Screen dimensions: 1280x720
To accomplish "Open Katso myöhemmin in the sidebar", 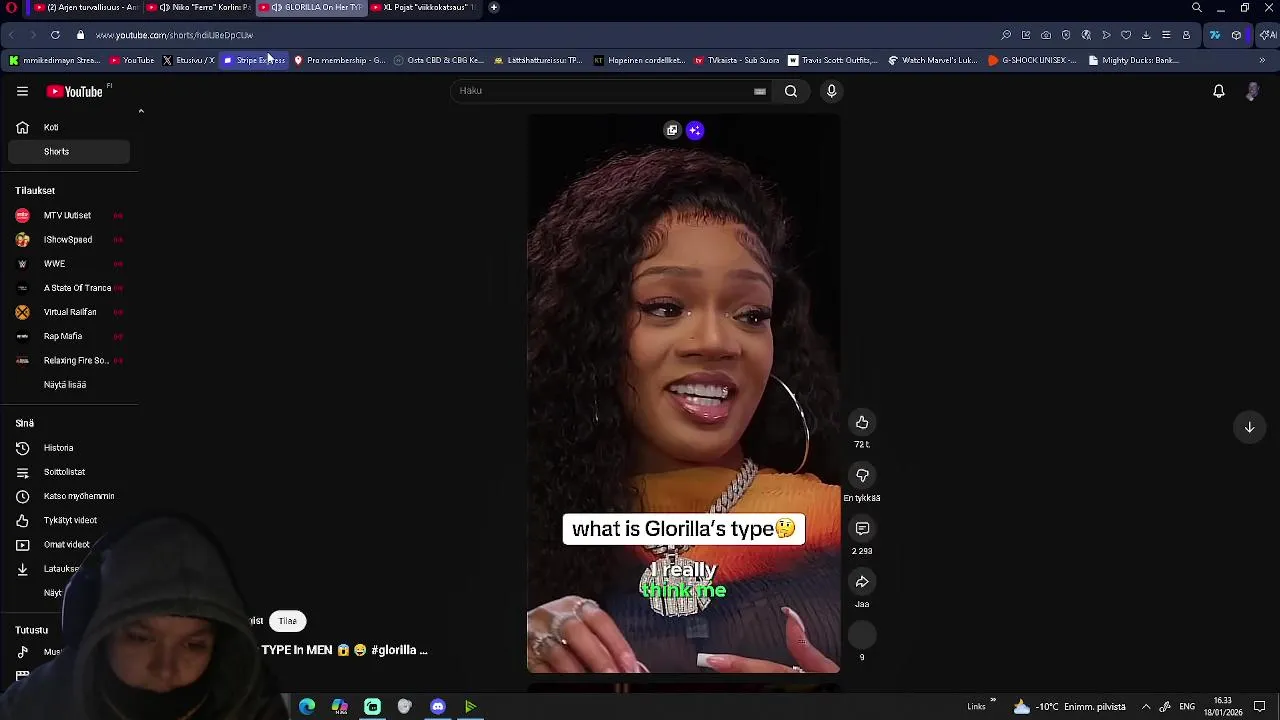I will (68, 496).
